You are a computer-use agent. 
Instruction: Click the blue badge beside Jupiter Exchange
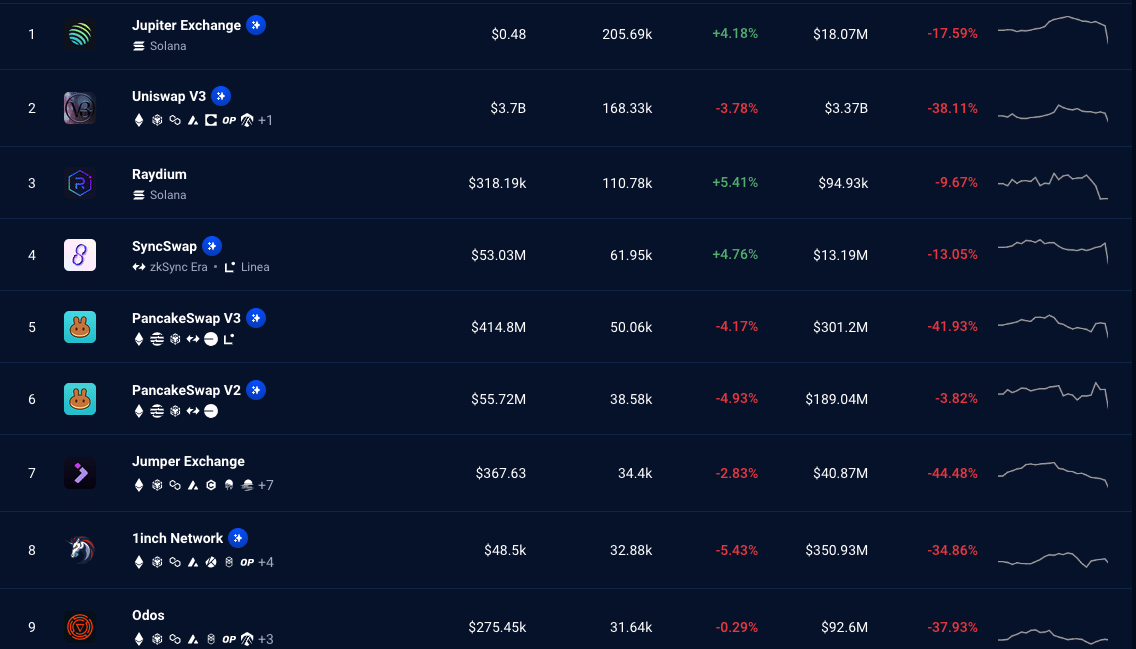click(x=257, y=25)
